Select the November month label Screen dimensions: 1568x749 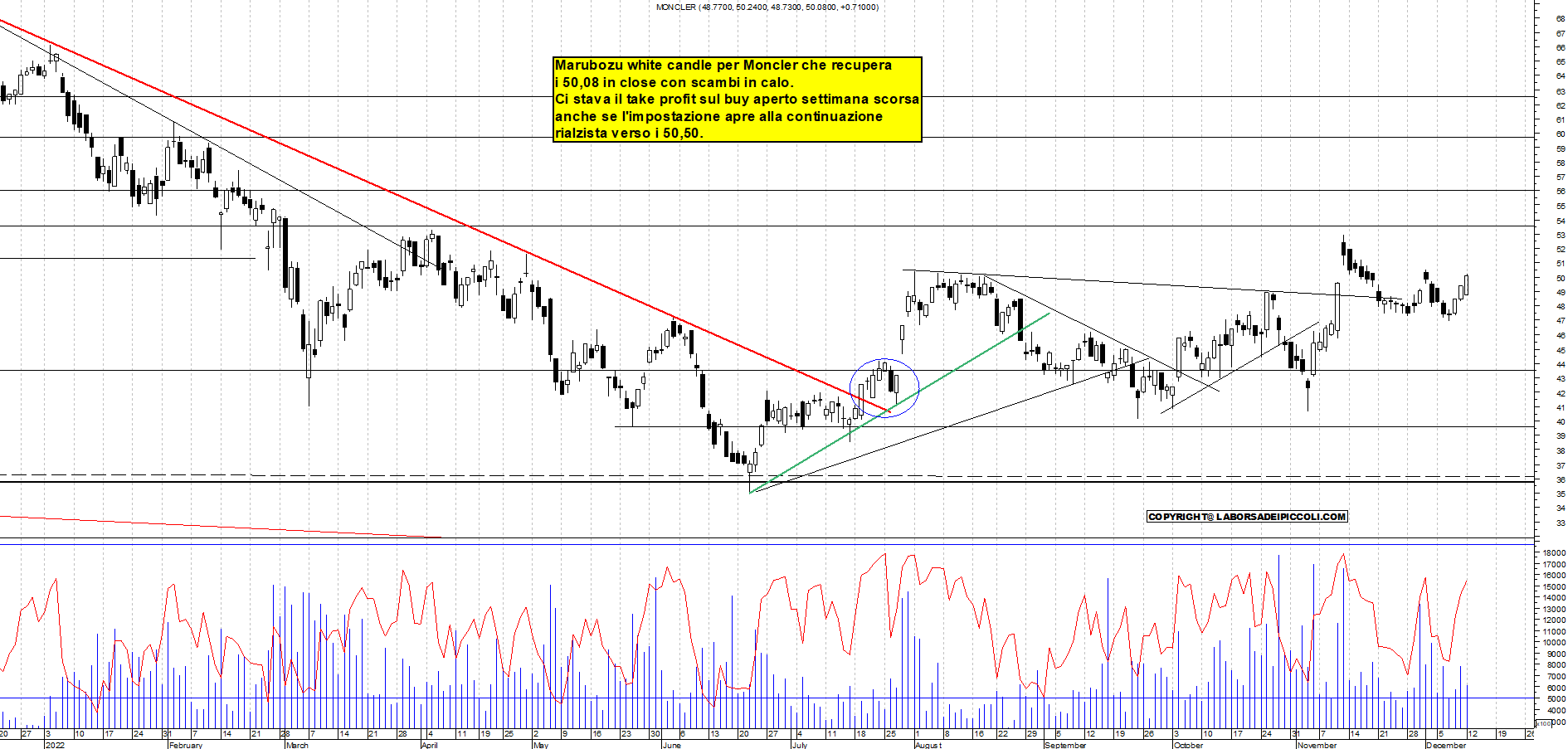[x=1317, y=745]
